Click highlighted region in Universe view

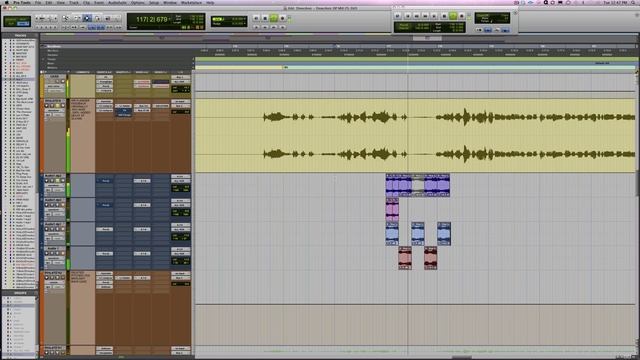(427, 38)
